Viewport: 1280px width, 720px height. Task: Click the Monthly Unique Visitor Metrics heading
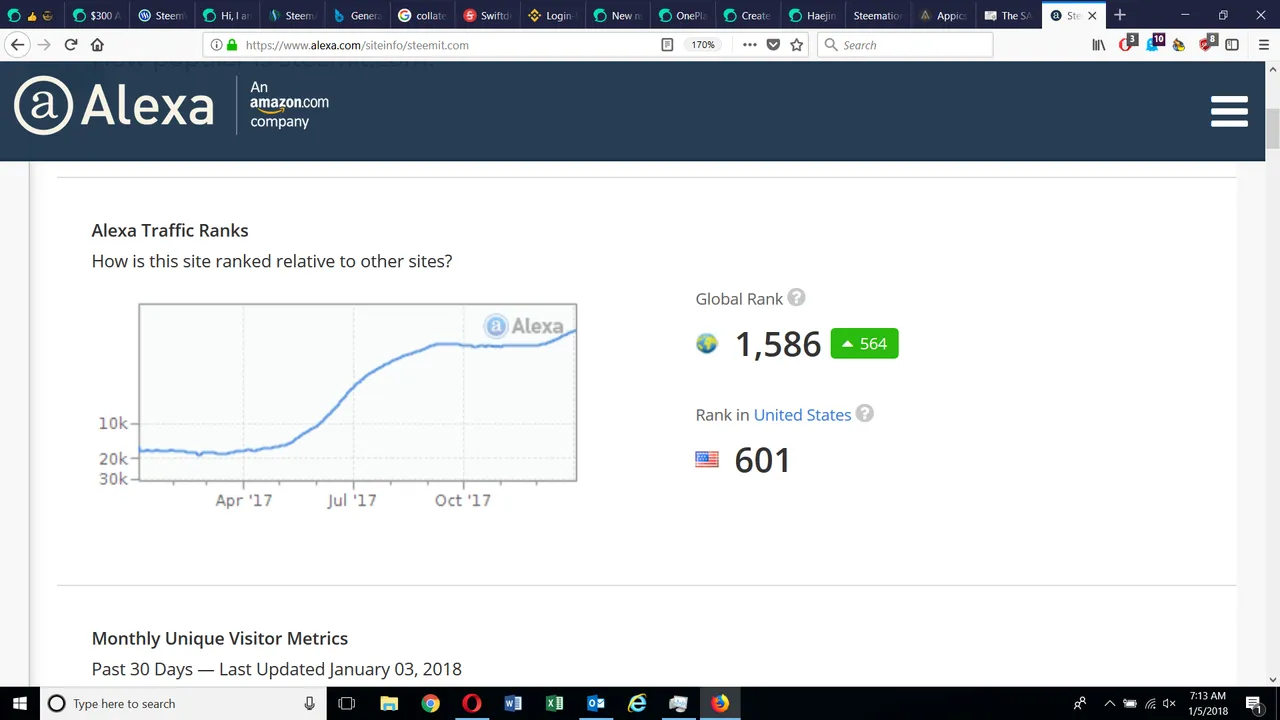point(220,638)
